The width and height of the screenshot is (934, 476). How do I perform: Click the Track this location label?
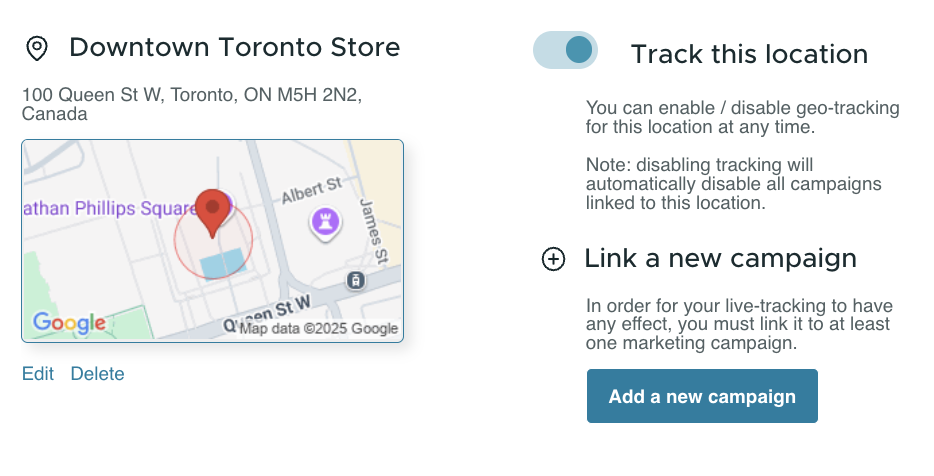[749, 54]
